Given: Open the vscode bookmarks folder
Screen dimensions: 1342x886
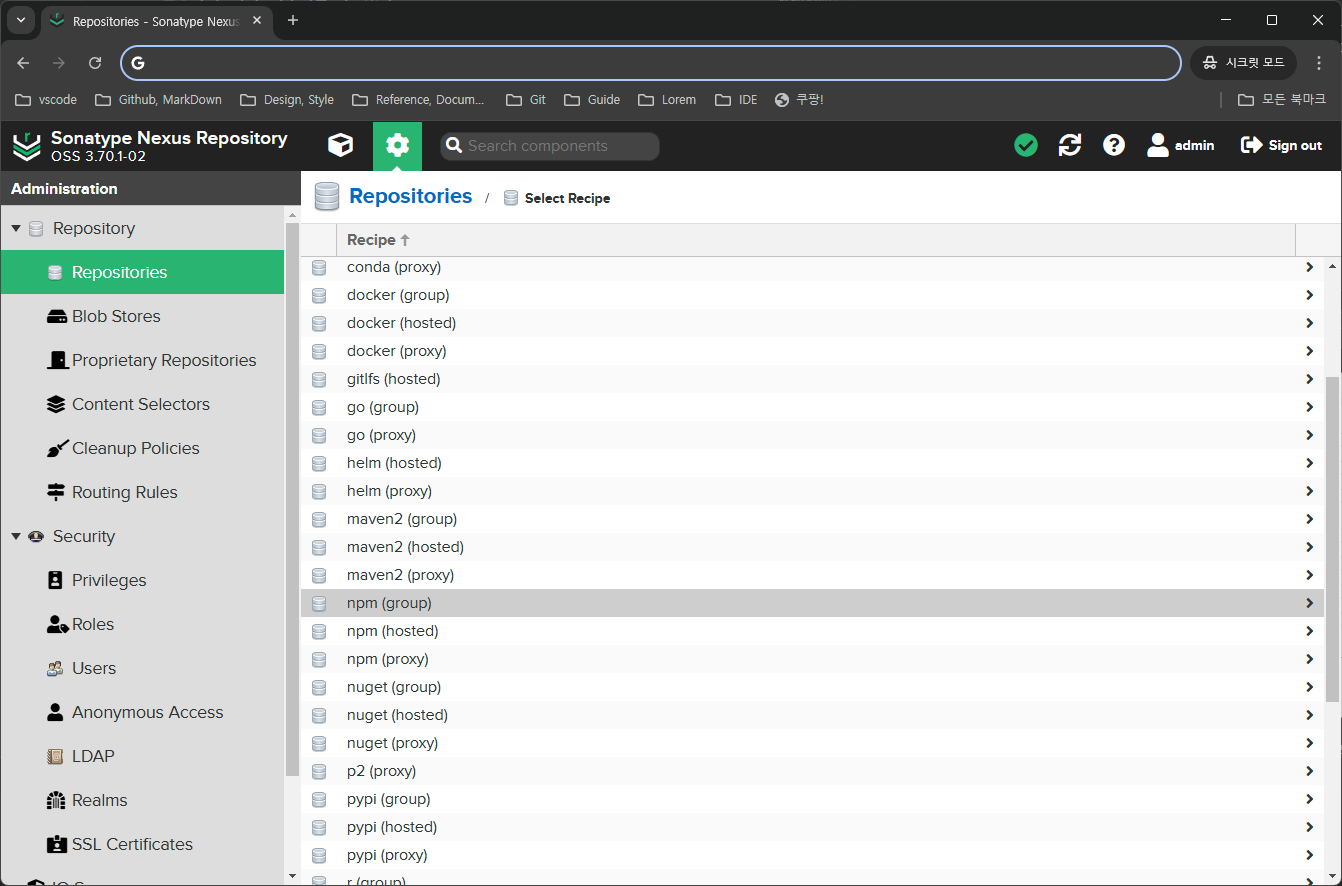Looking at the screenshot, I should pyautogui.click(x=46, y=100).
